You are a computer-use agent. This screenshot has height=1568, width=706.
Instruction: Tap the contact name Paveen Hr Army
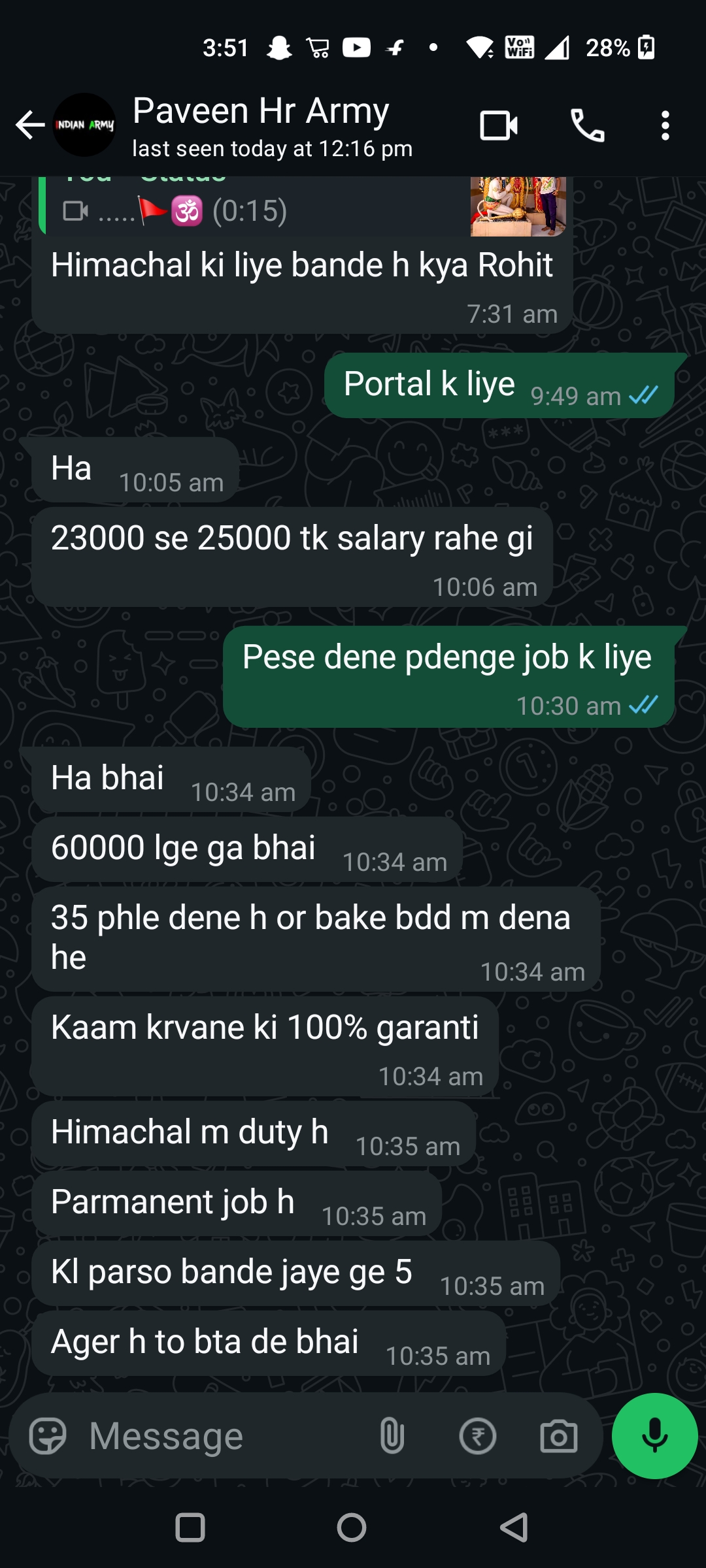(261, 110)
